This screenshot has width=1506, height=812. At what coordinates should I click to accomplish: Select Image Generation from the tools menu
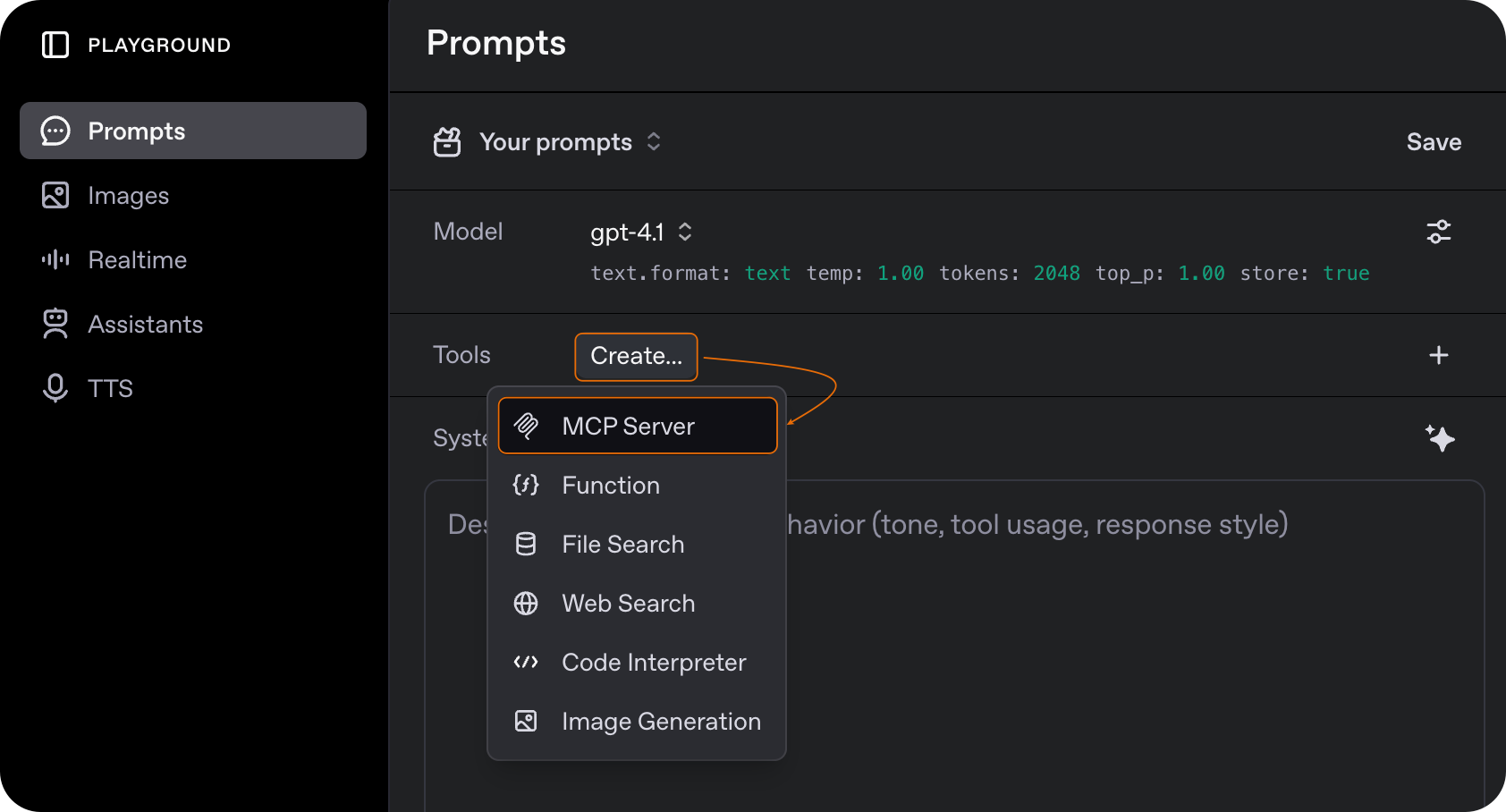click(x=637, y=721)
